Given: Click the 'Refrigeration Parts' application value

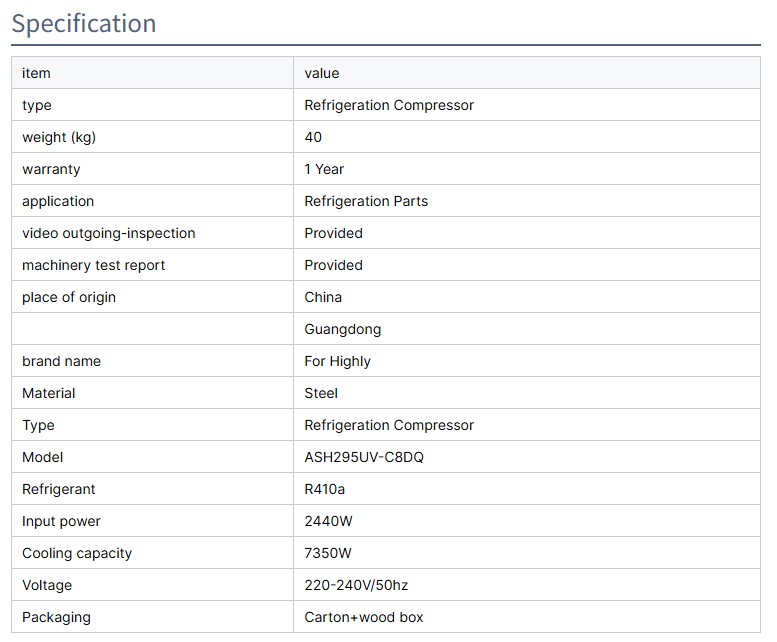Looking at the screenshot, I should pos(366,201).
